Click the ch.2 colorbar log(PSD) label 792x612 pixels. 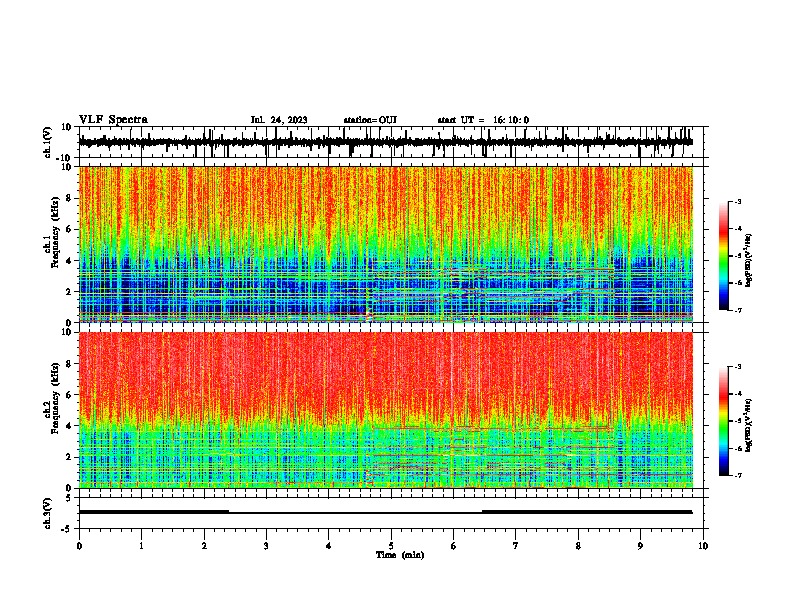749,424
